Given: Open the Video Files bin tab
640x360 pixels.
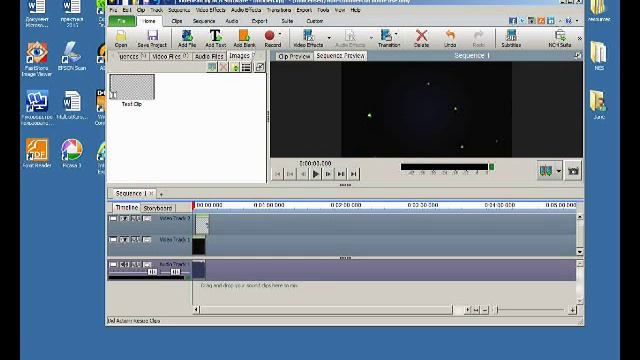Looking at the screenshot, I should coord(170,56).
